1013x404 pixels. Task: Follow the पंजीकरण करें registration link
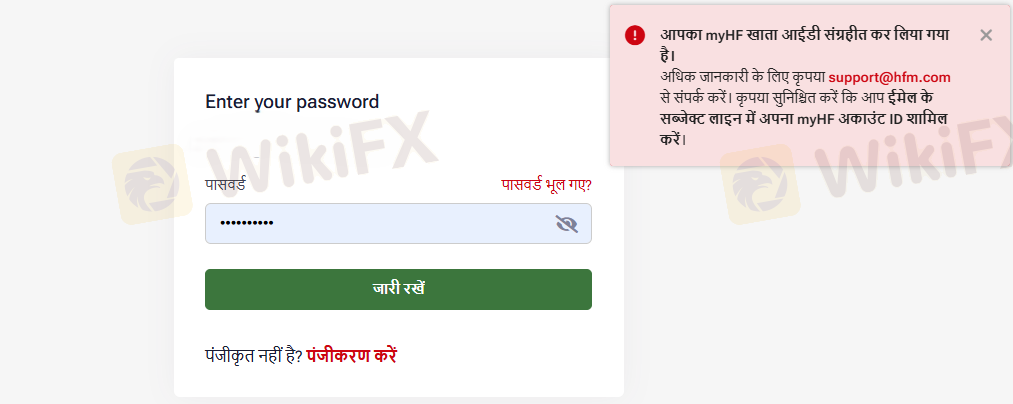(351, 356)
